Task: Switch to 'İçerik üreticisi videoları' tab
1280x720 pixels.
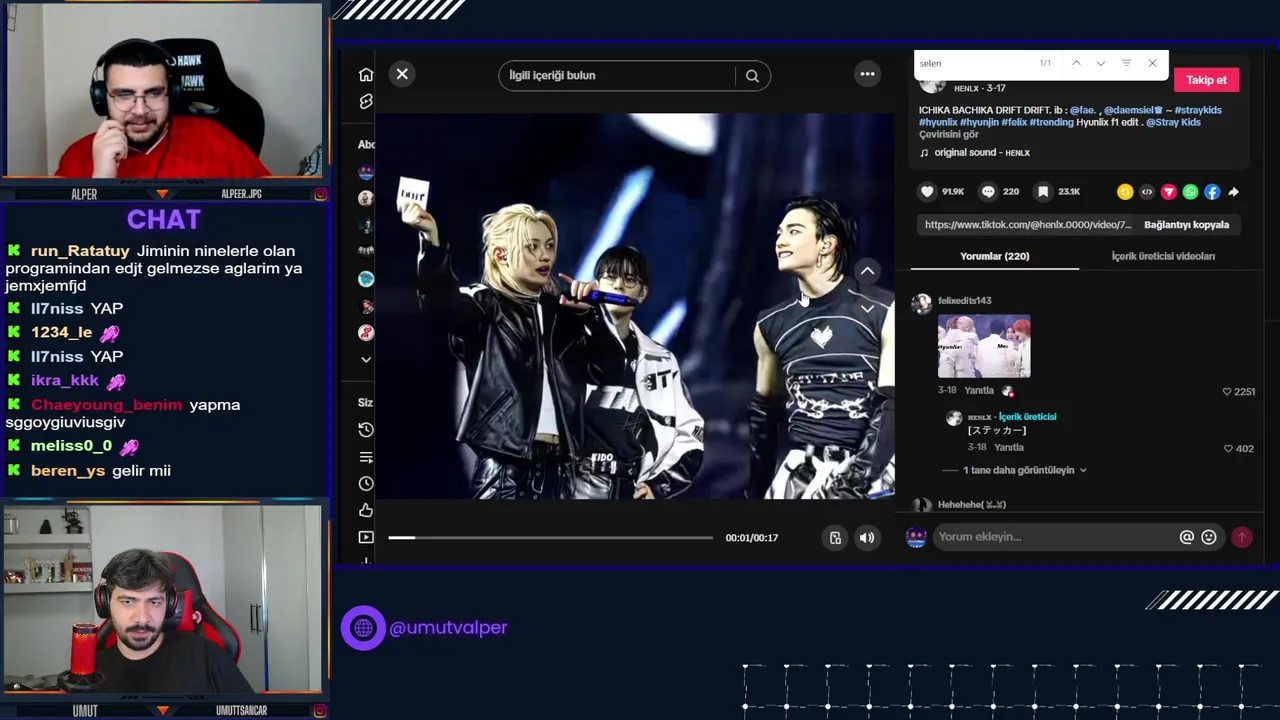Action: click(1163, 256)
